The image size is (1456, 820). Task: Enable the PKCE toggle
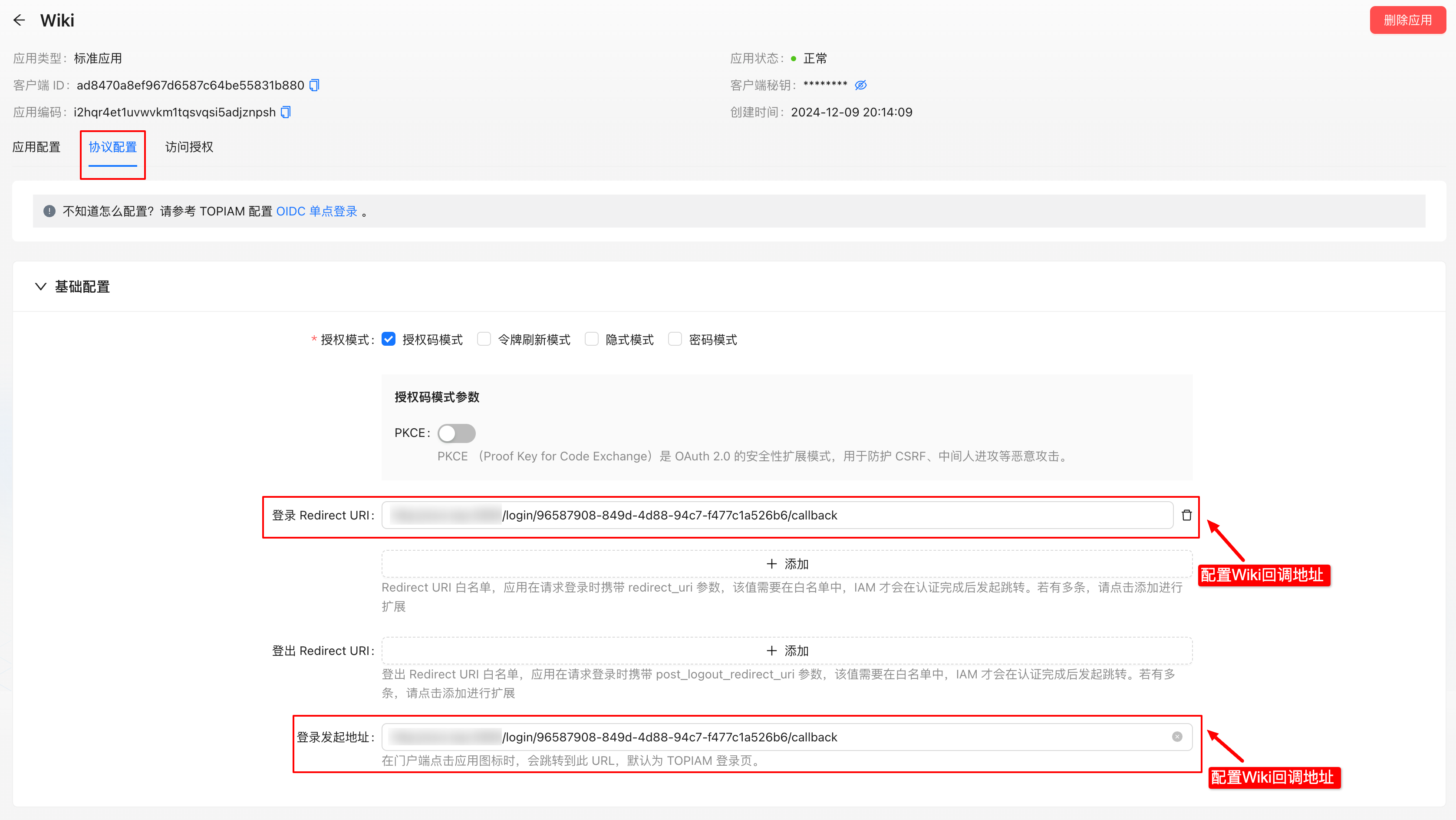pos(457,433)
